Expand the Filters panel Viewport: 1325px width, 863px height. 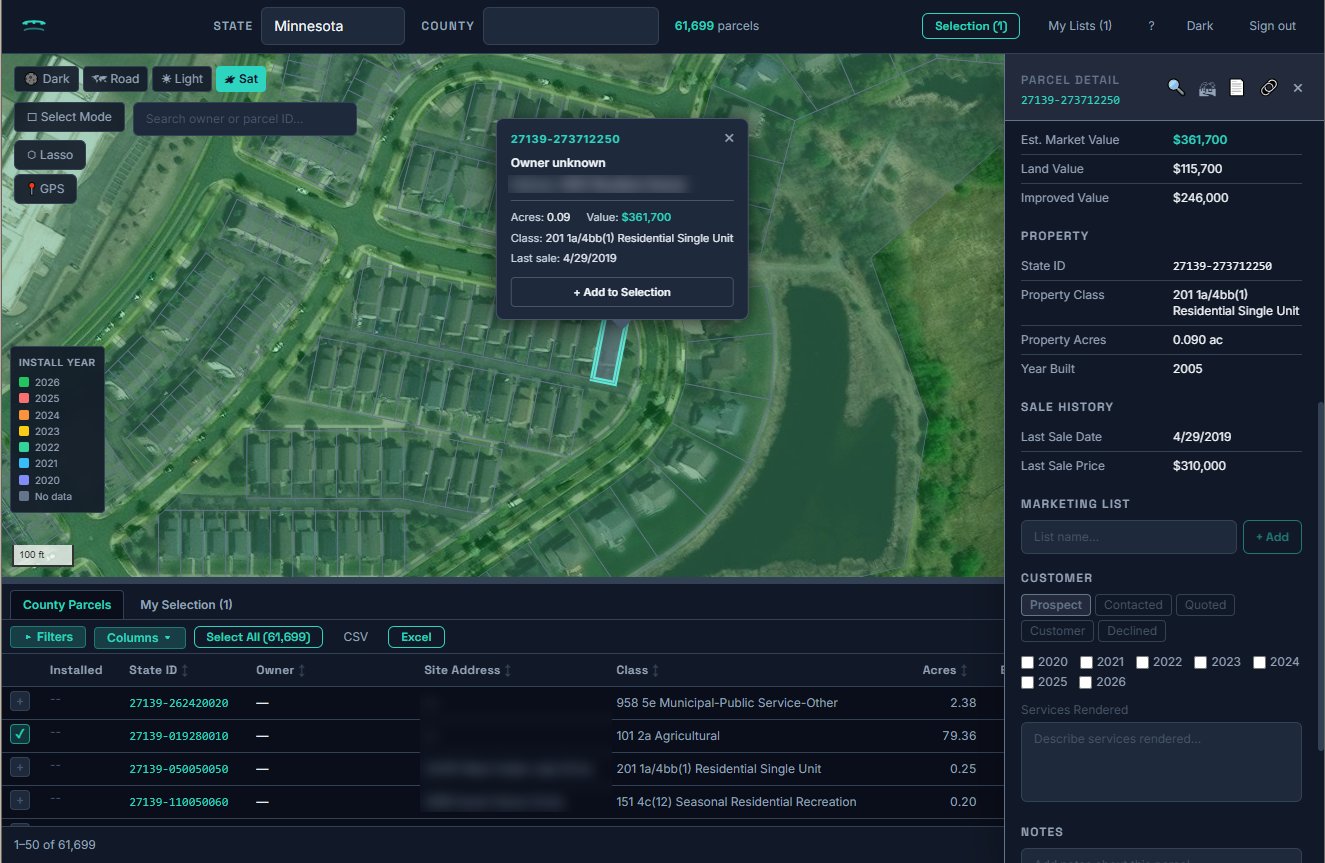point(48,637)
